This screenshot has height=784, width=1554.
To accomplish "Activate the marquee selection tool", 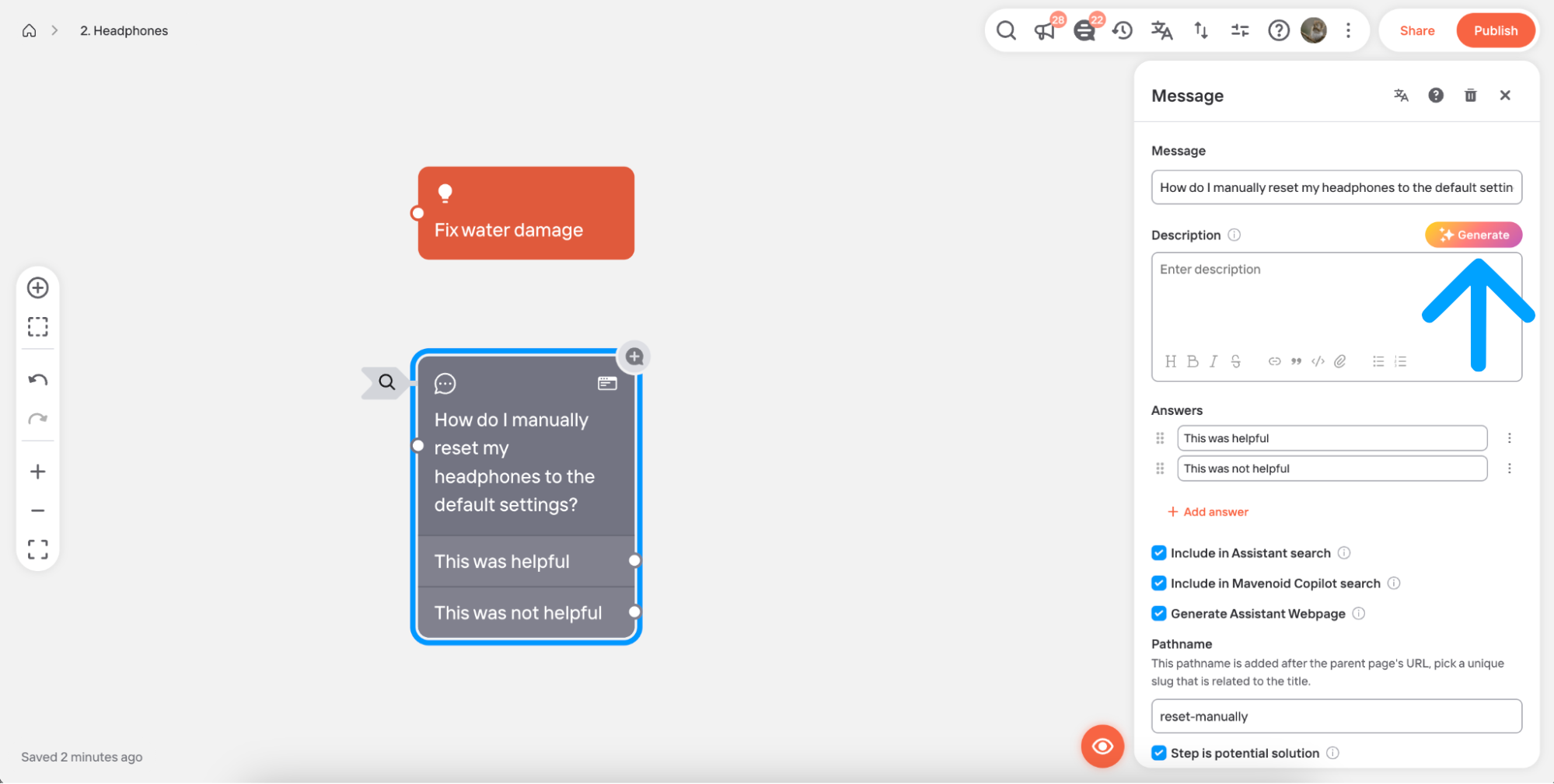I will tap(38, 326).
